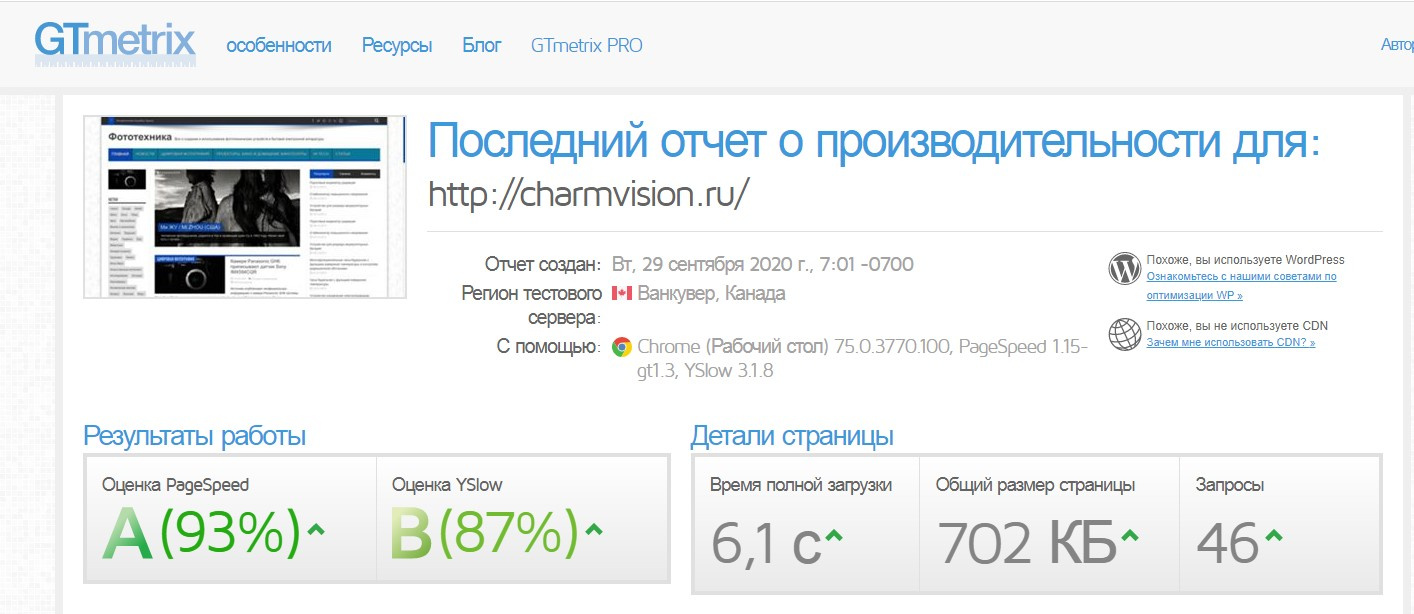
Task: Click the 'Оценка YSlow' label
Action: click(447, 485)
